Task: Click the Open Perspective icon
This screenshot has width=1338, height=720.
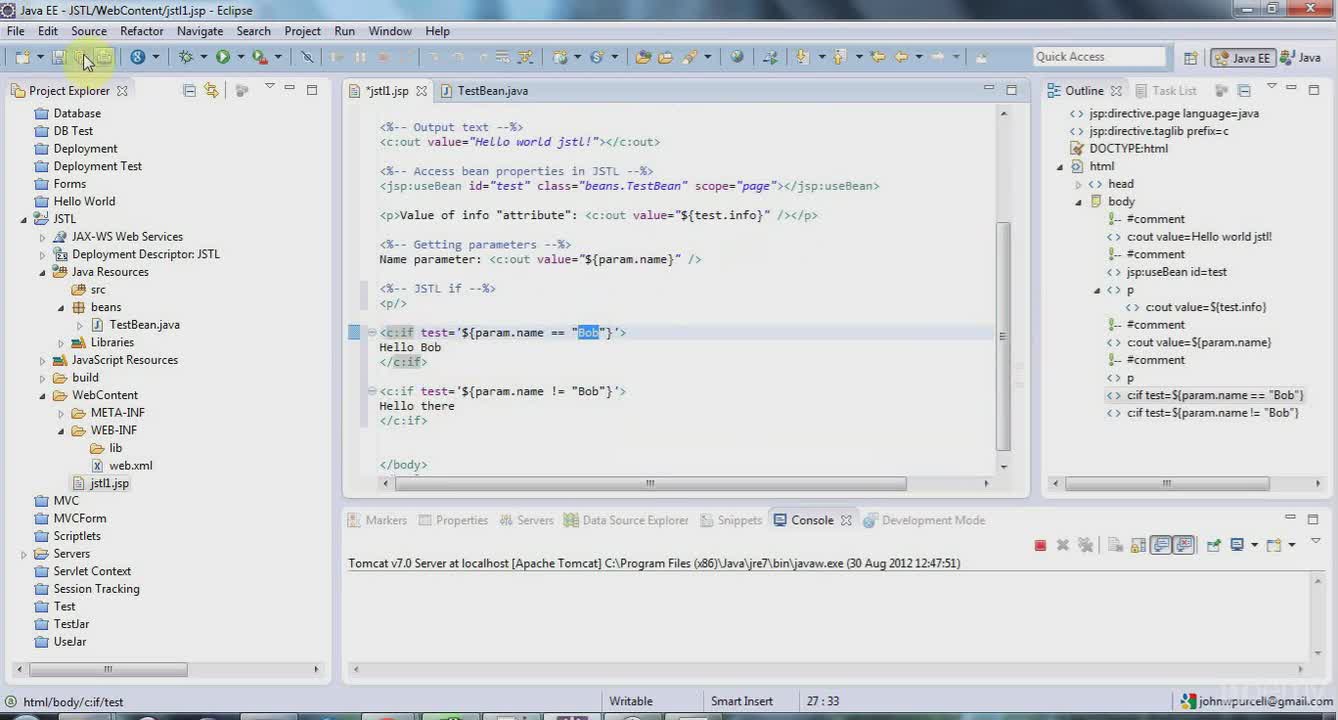Action: pyautogui.click(x=1190, y=58)
